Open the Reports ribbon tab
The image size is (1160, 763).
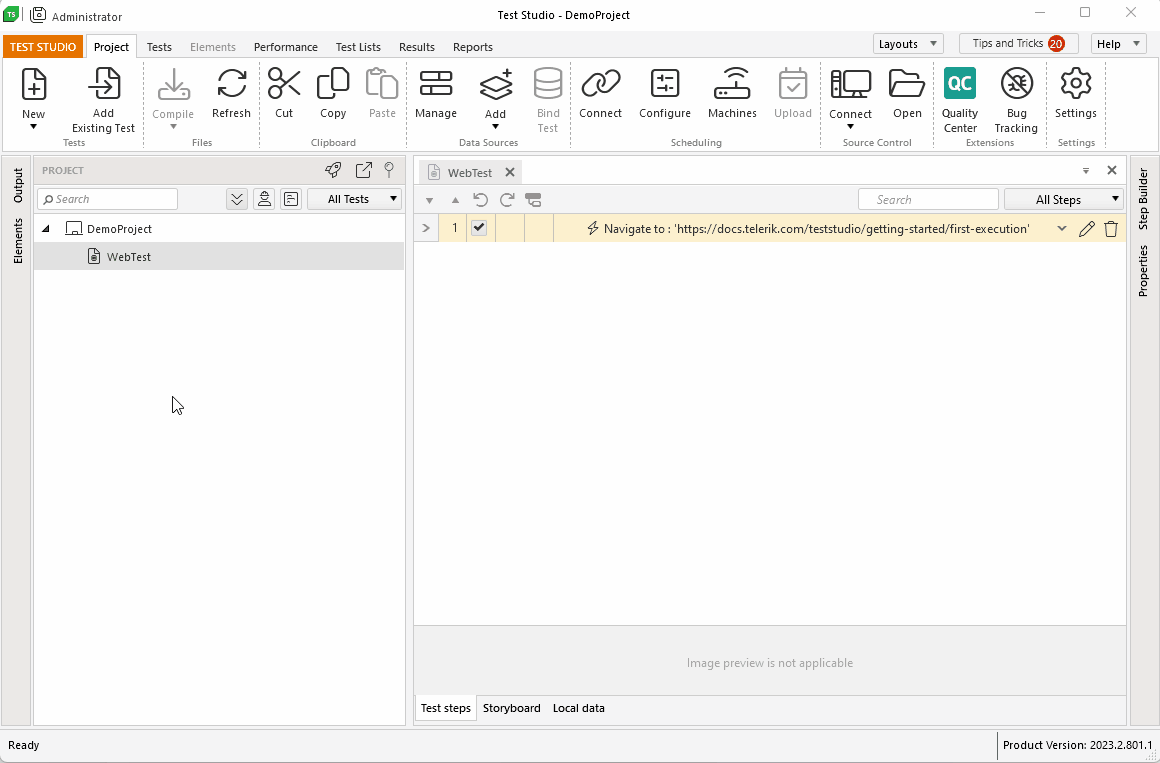473,47
